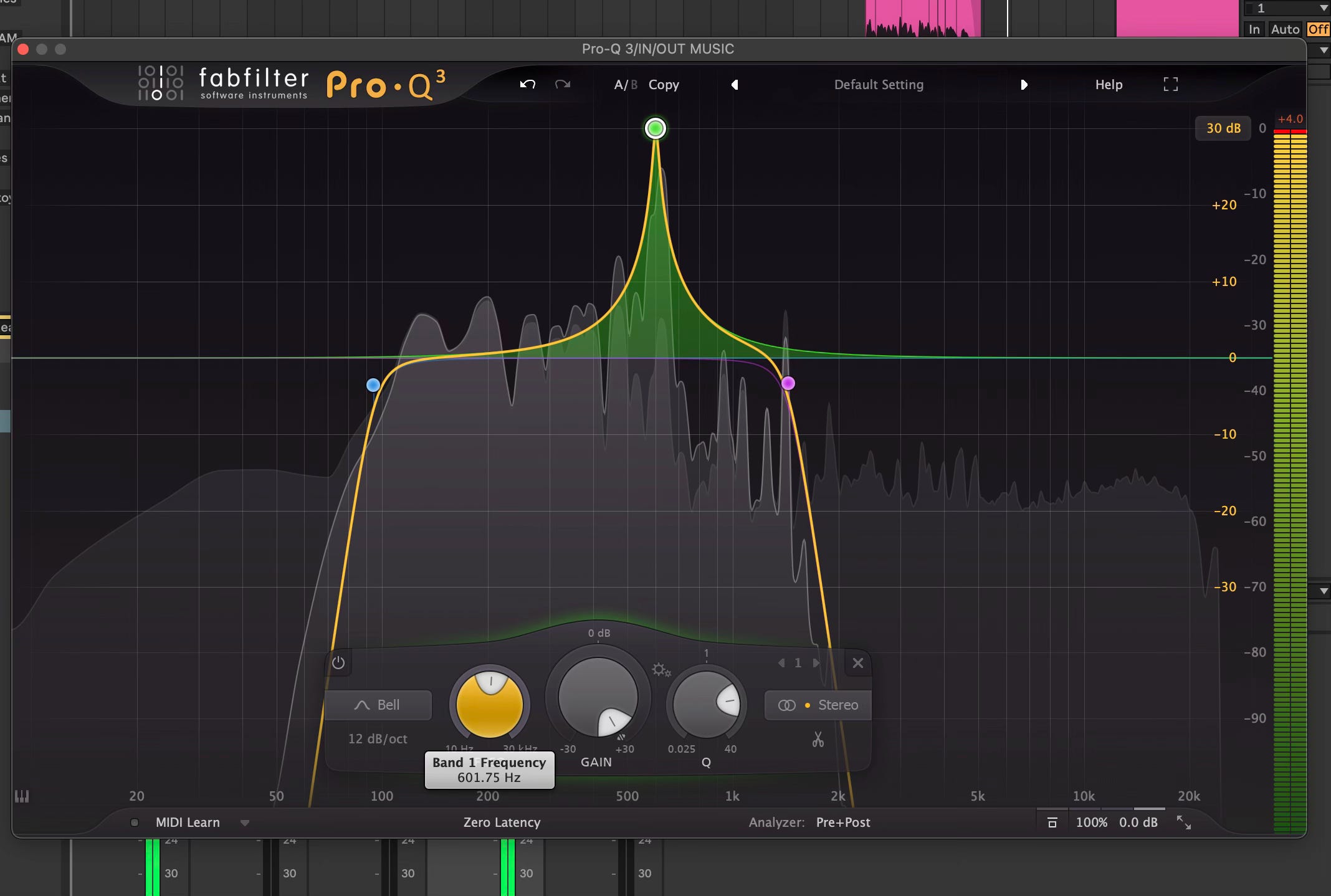The width and height of the screenshot is (1331, 896).
Task: Click the Copy button
Action: tap(664, 85)
